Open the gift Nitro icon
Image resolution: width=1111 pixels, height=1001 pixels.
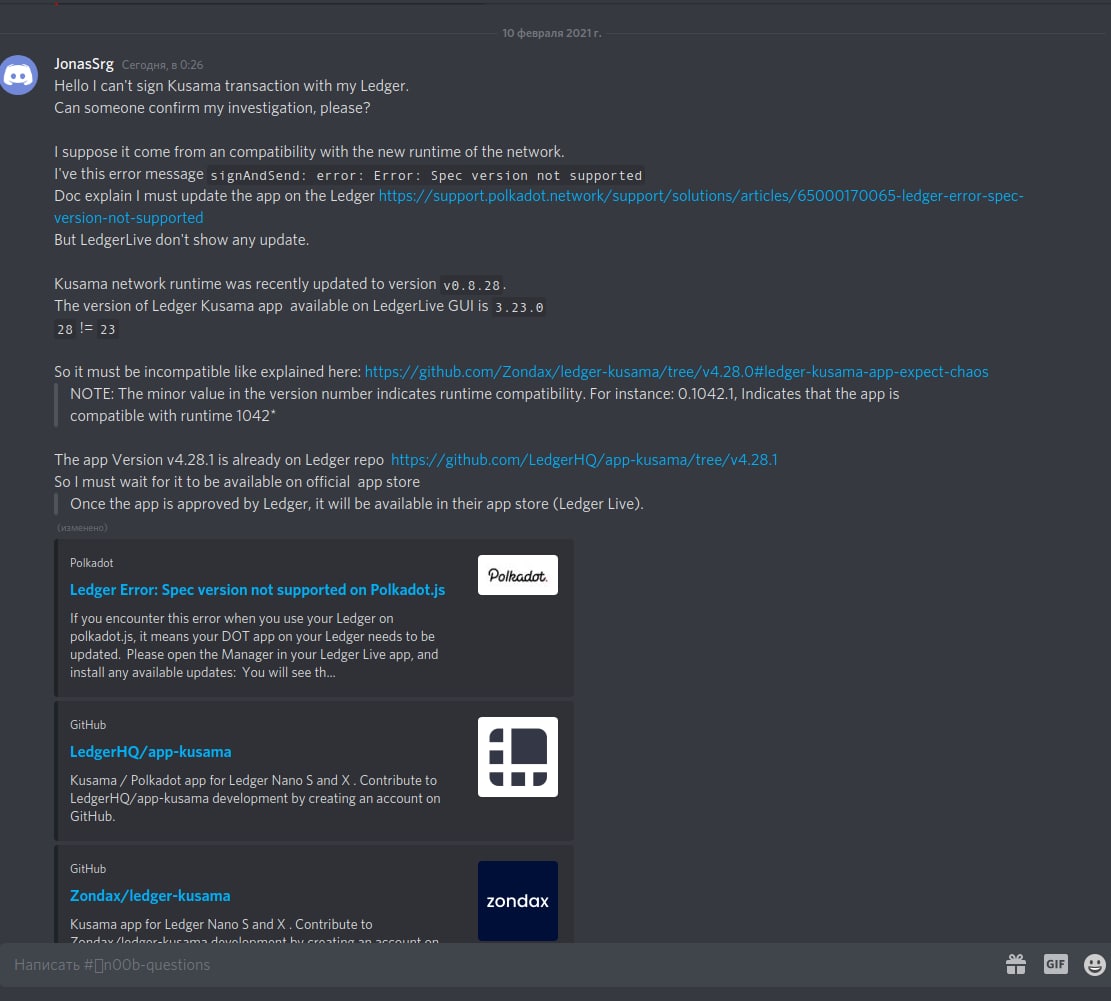[1015, 964]
